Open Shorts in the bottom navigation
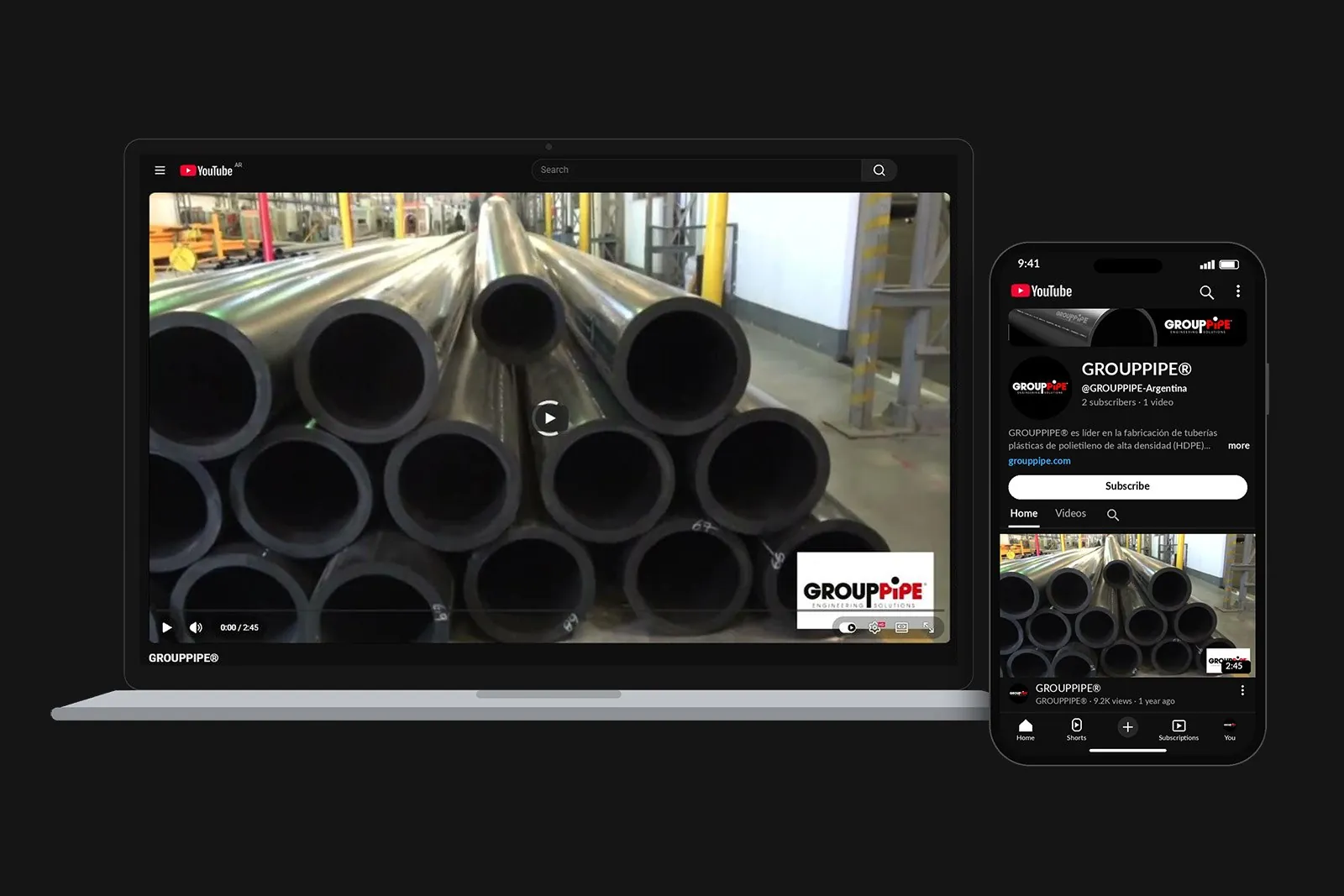The image size is (1344, 896). click(1076, 730)
